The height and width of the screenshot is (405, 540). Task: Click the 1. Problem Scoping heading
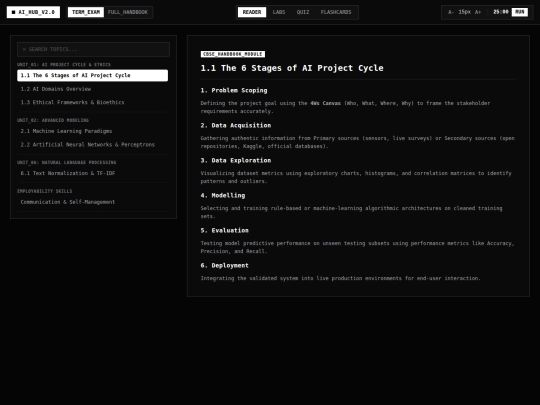234,91
